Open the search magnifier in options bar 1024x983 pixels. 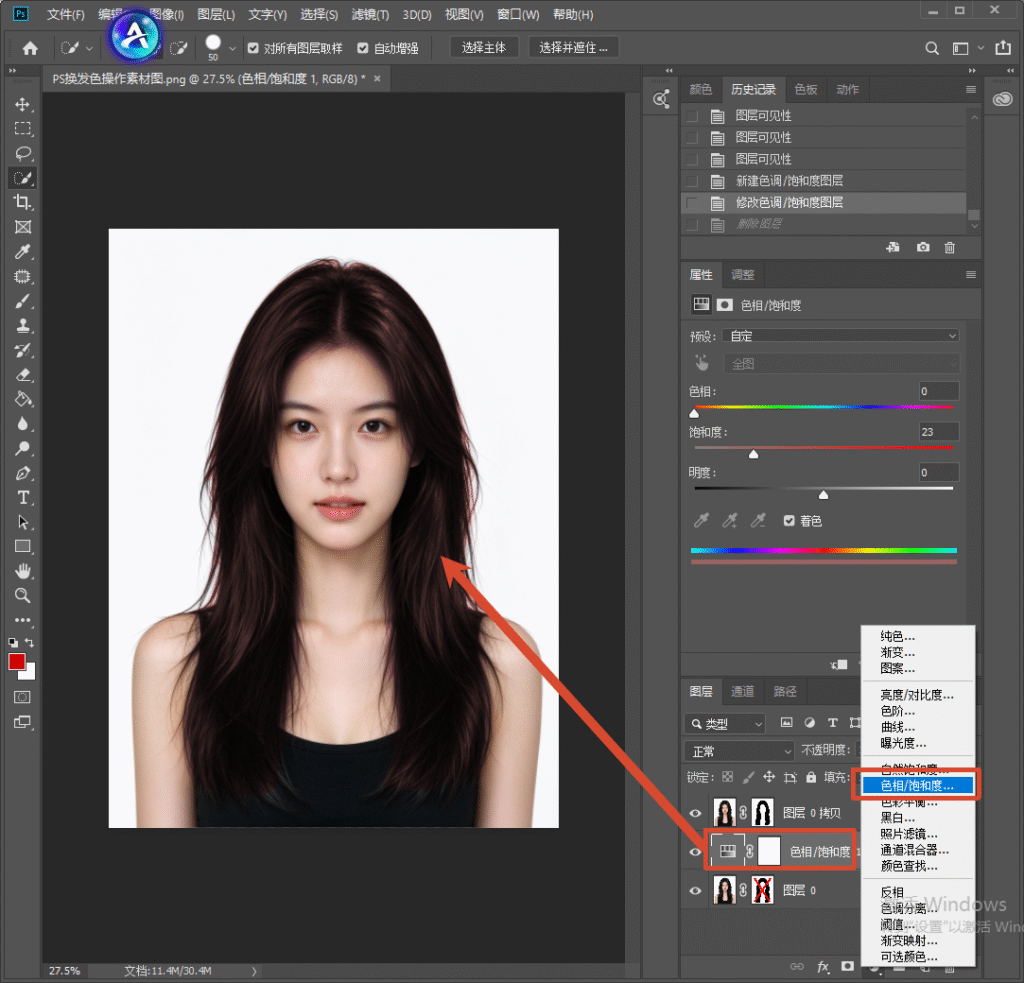pyautogui.click(x=932, y=48)
